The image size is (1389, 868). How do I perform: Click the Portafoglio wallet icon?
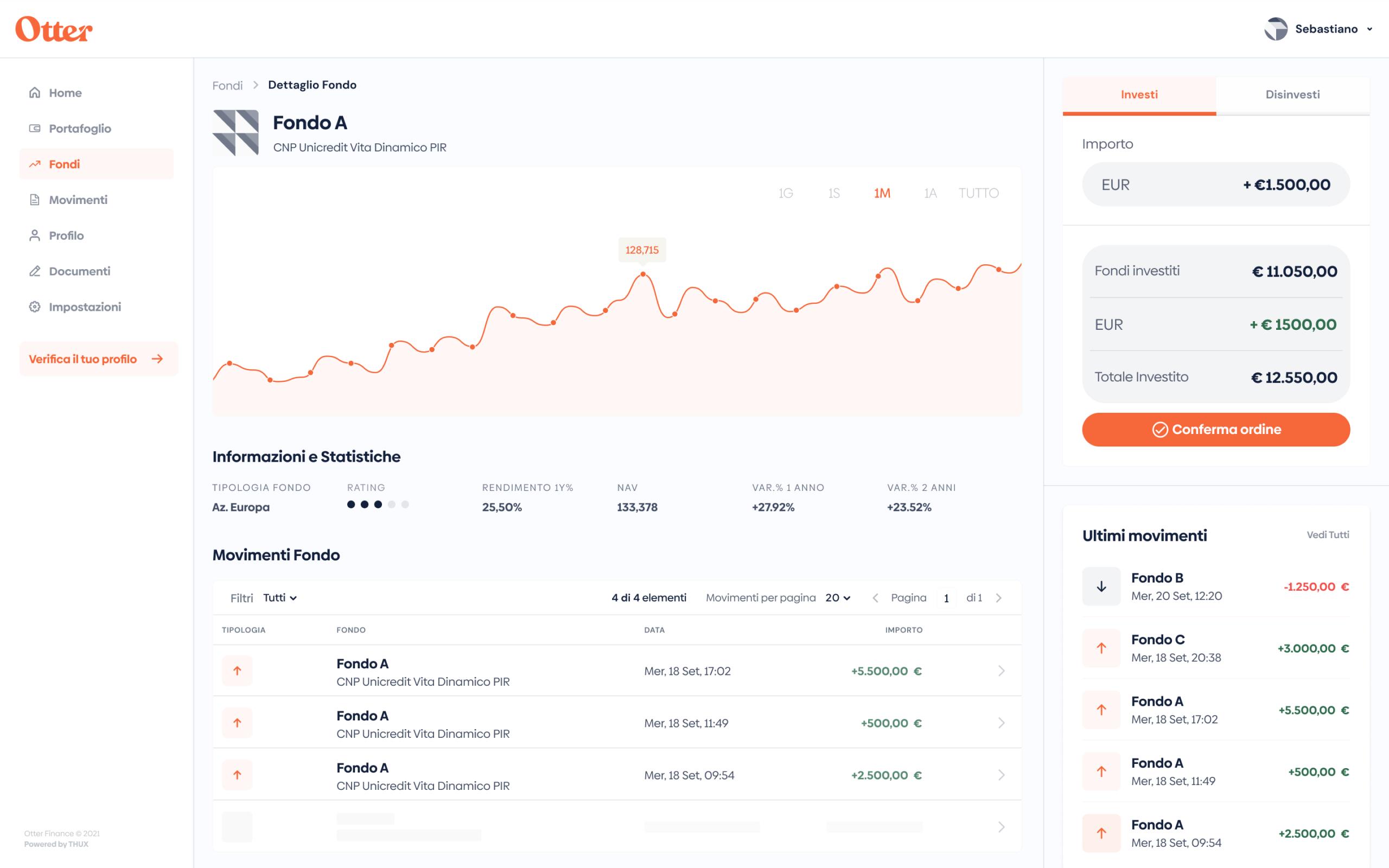[x=35, y=128]
